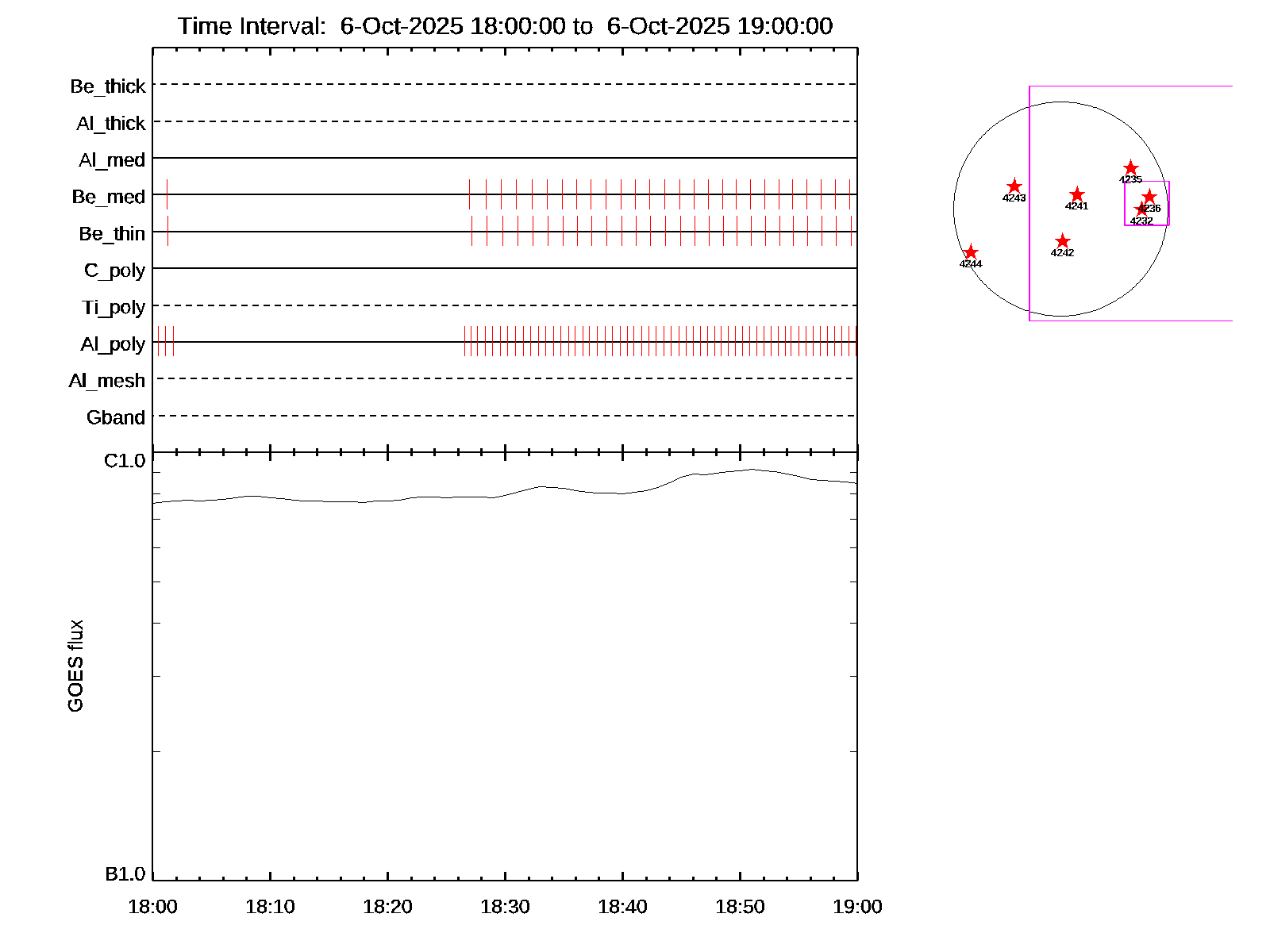Click the Ti_poly filter label

(114, 307)
